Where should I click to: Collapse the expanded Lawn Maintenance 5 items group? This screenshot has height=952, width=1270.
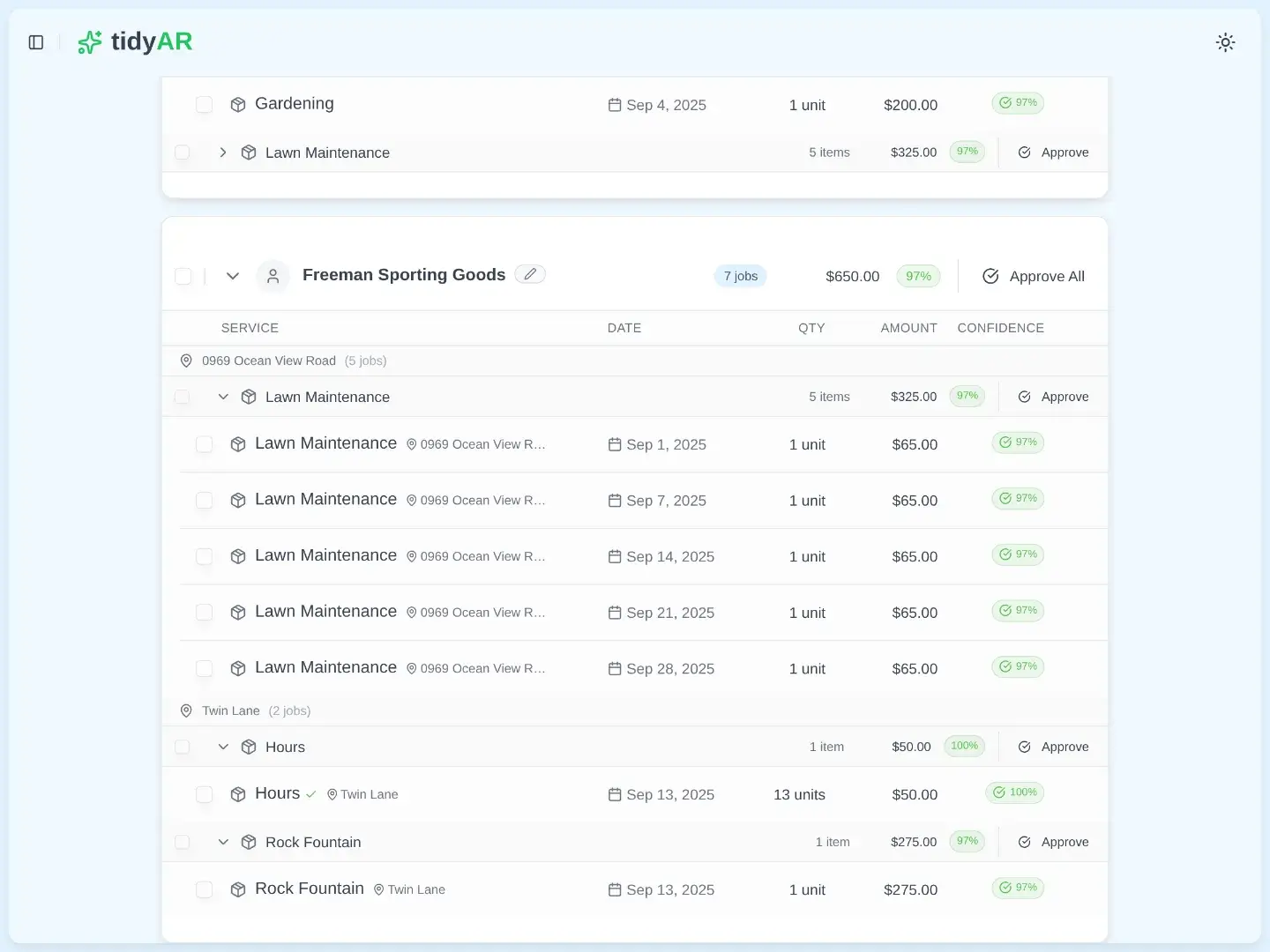click(x=223, y=397)
